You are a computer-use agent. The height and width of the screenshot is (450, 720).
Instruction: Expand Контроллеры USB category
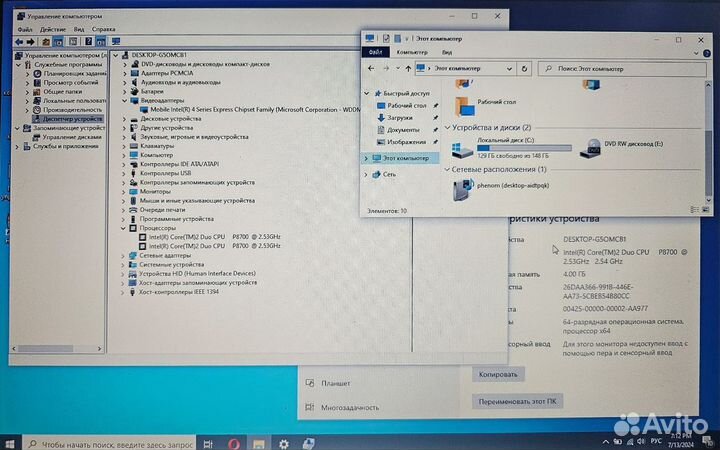tap(124, 173)
